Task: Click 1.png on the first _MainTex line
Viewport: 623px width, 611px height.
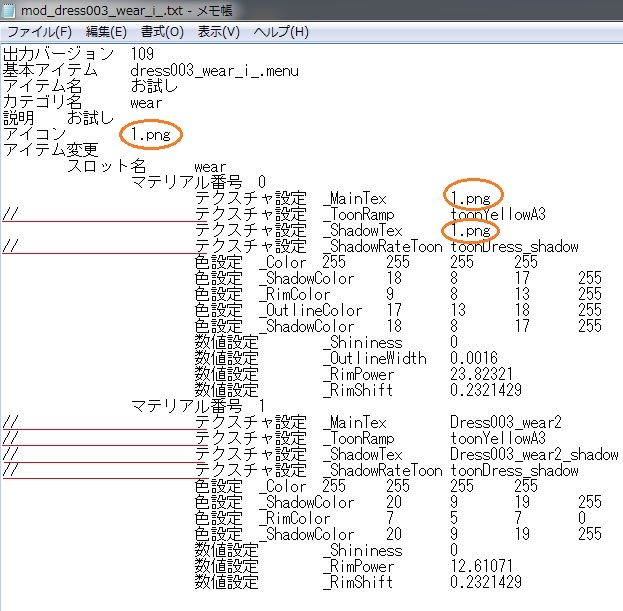Action: pos(471,198)
